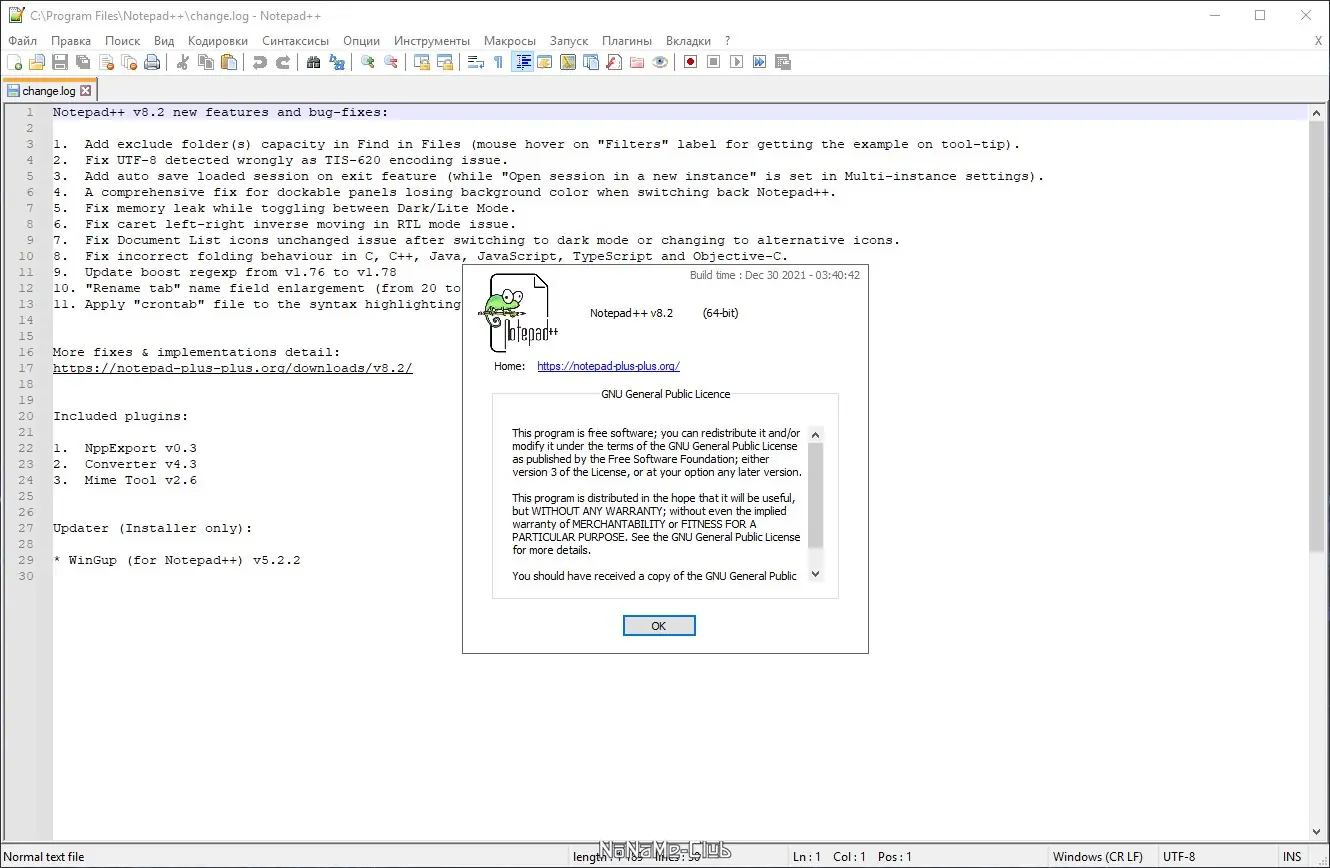Play back the recorded macro
The width and height of the screenshot is (1330, 868).
click(x=737, y=62)
